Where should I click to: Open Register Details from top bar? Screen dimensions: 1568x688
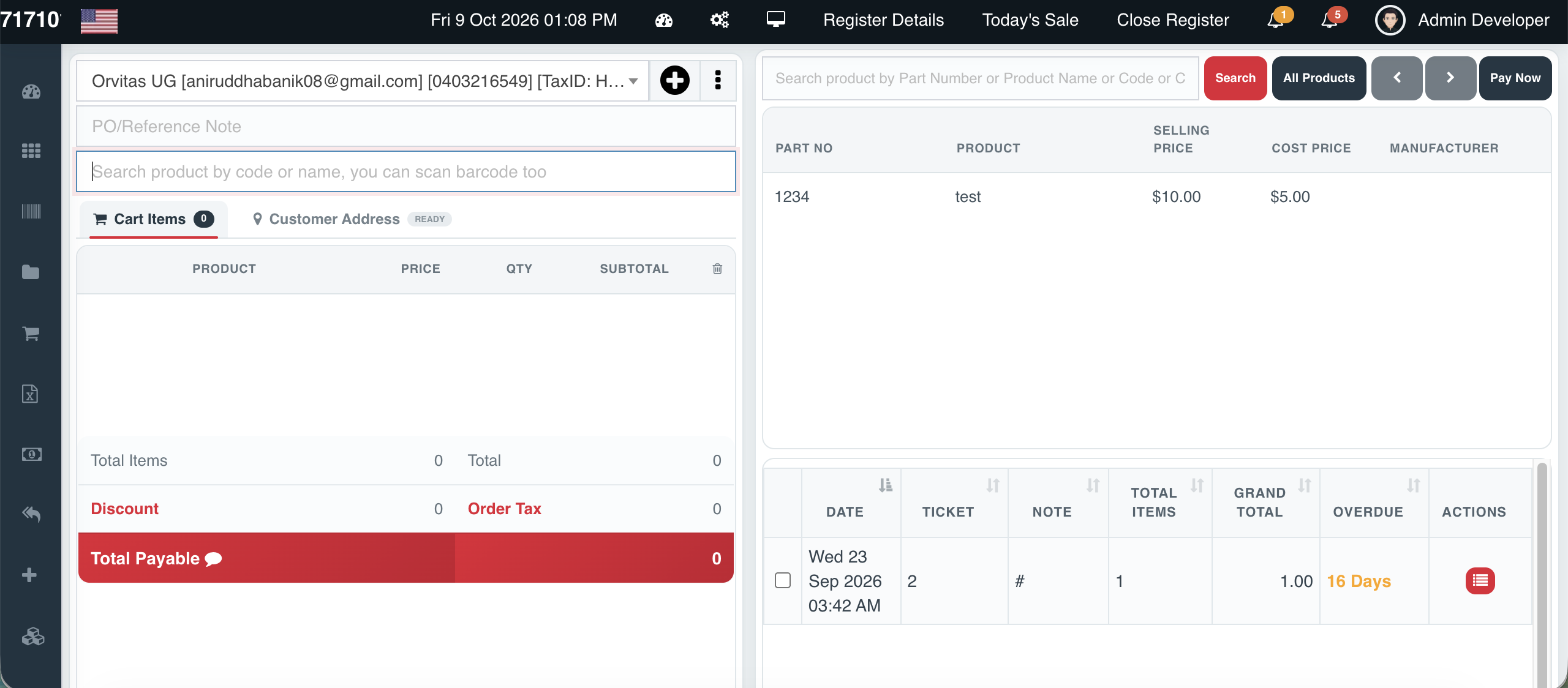coord(883,20)
